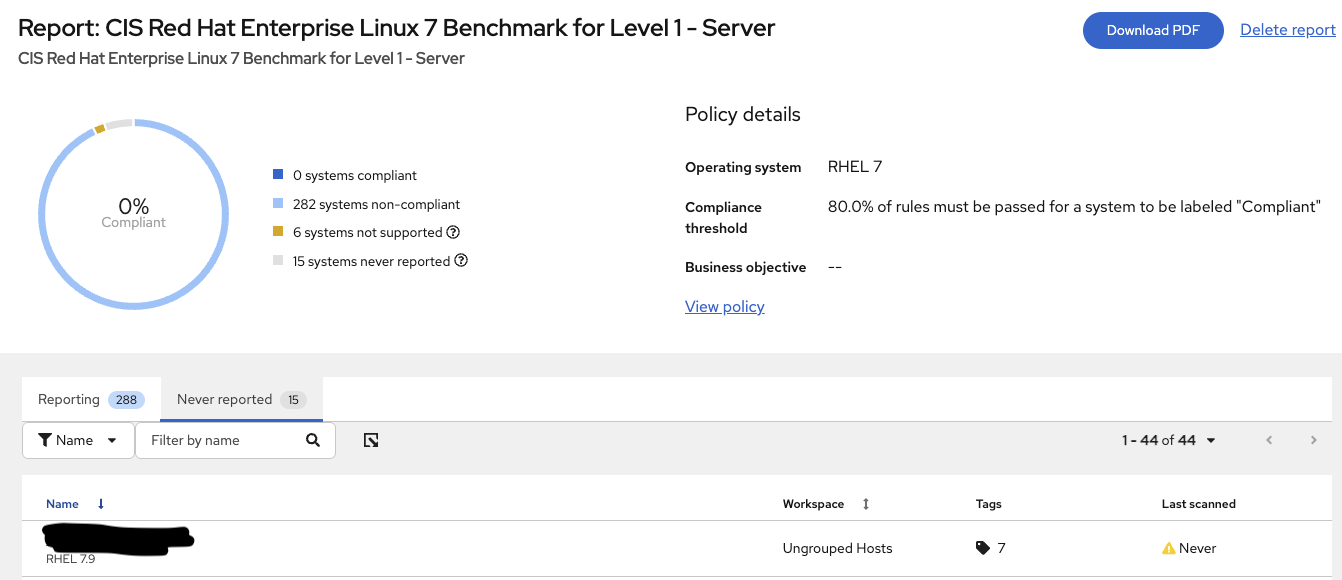Click the help icon beside systems not supported
The height and width of the screenshot is (580, 1342).
point(453,233)
